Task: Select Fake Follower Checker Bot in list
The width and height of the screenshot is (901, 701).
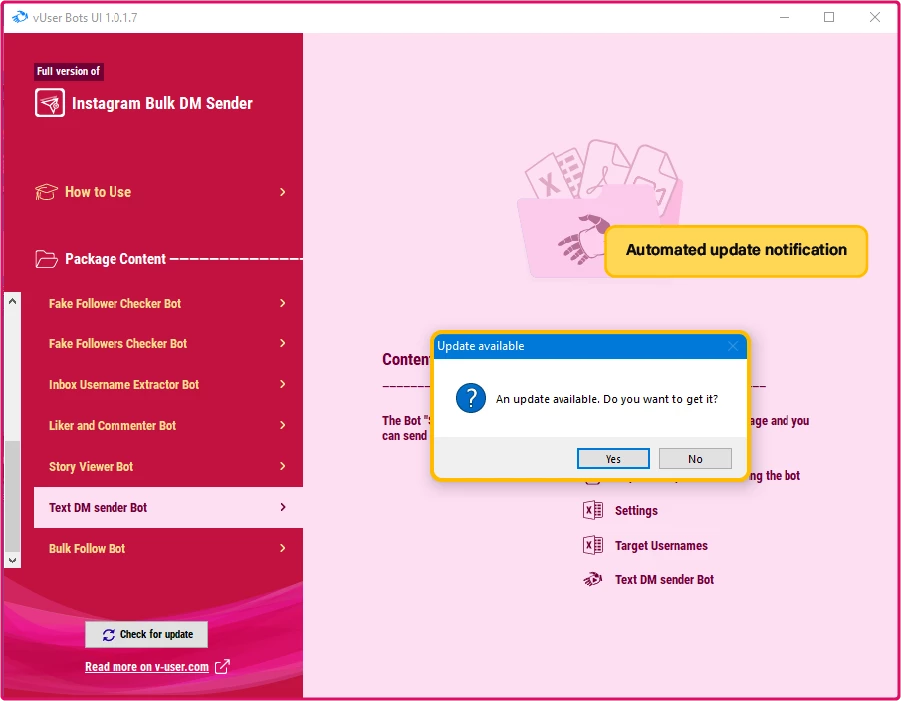Action: pyautogui.click(x=168, y=303)
